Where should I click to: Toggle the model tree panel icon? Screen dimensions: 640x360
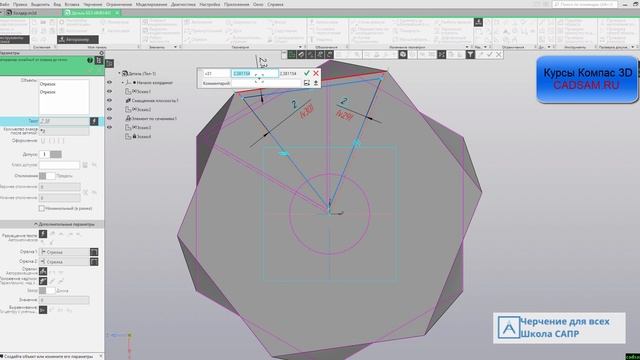tap(109, 63)
